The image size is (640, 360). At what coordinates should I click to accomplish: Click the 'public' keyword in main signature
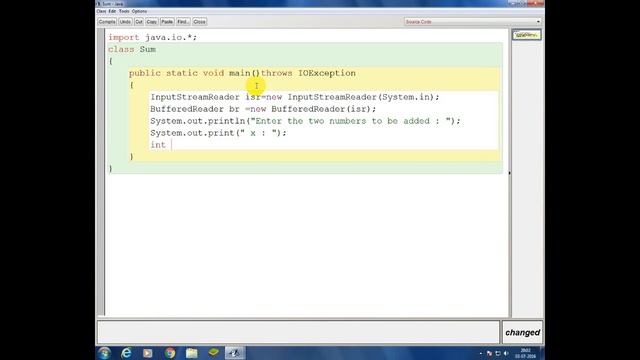(145, 73)
